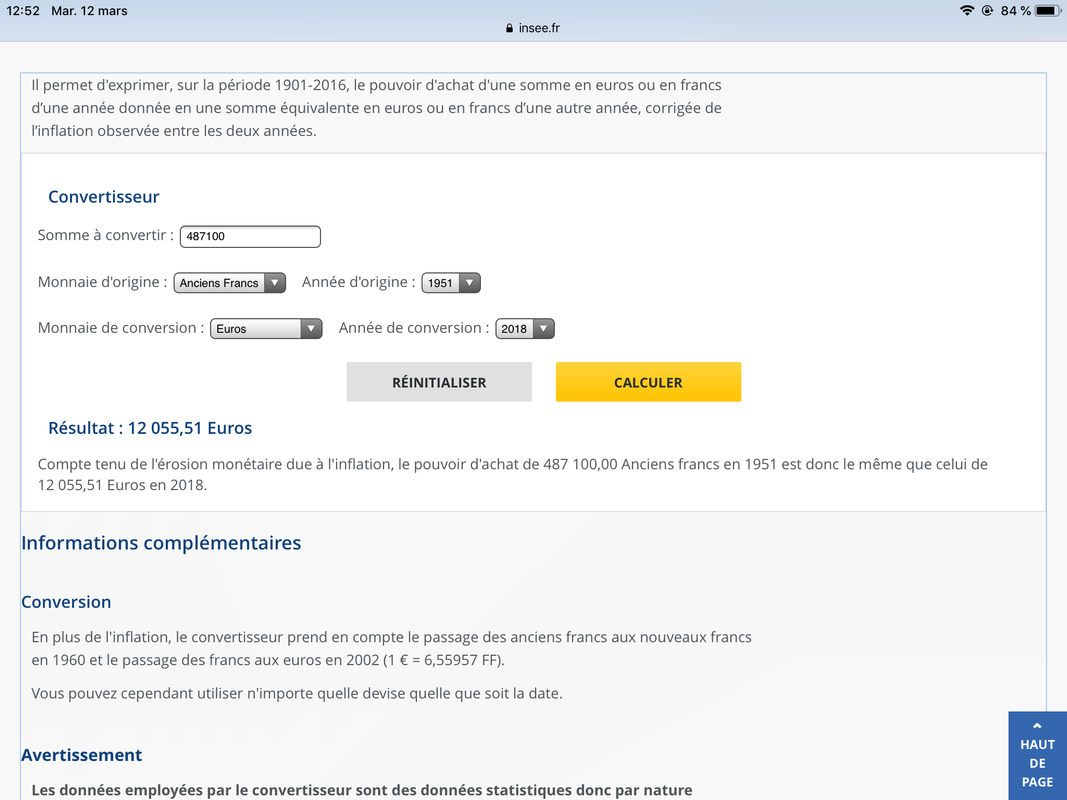
Task: Click the Année d'origine label
Action: (x=359, y=282)
